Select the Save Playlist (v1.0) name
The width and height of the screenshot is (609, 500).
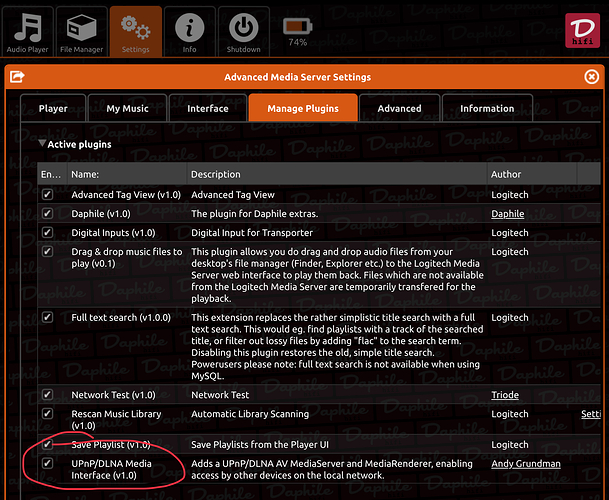coord(111,444)
